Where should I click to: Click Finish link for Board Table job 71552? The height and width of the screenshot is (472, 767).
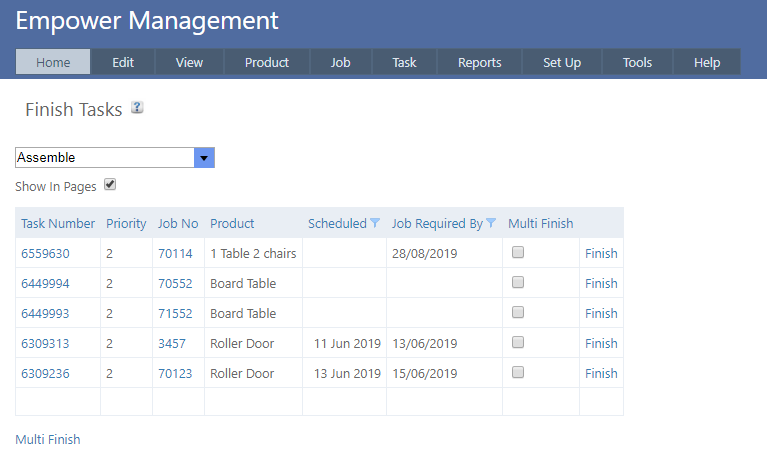point(601,313)
